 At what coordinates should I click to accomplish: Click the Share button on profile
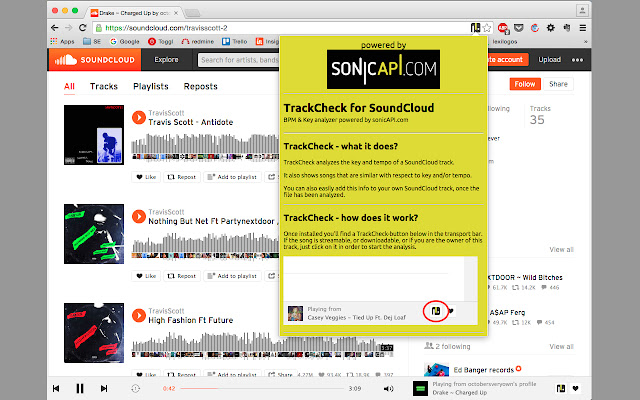tap(558, 84)
